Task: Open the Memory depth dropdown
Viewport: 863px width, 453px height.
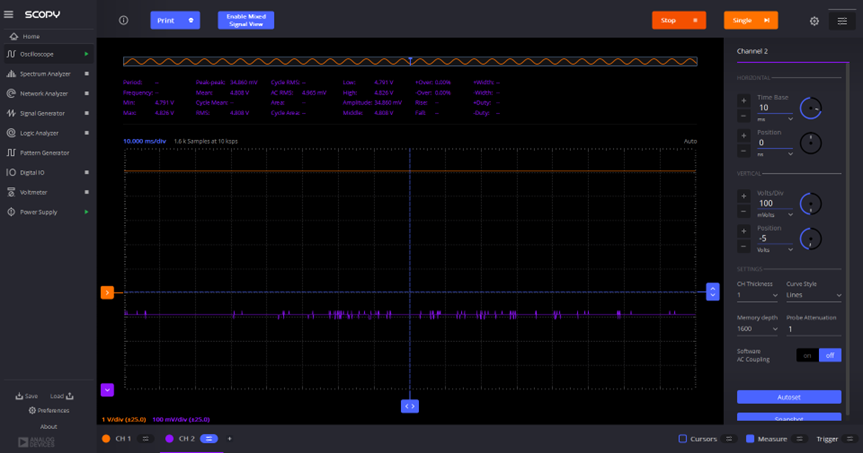Action: 757,329
